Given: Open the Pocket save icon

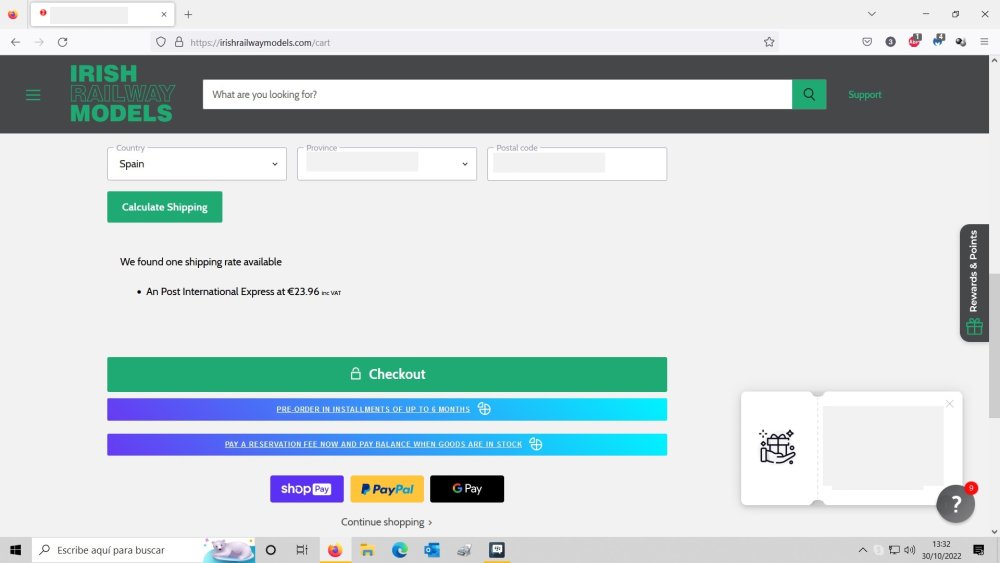Looking at the screenshot, I should 867,42.
